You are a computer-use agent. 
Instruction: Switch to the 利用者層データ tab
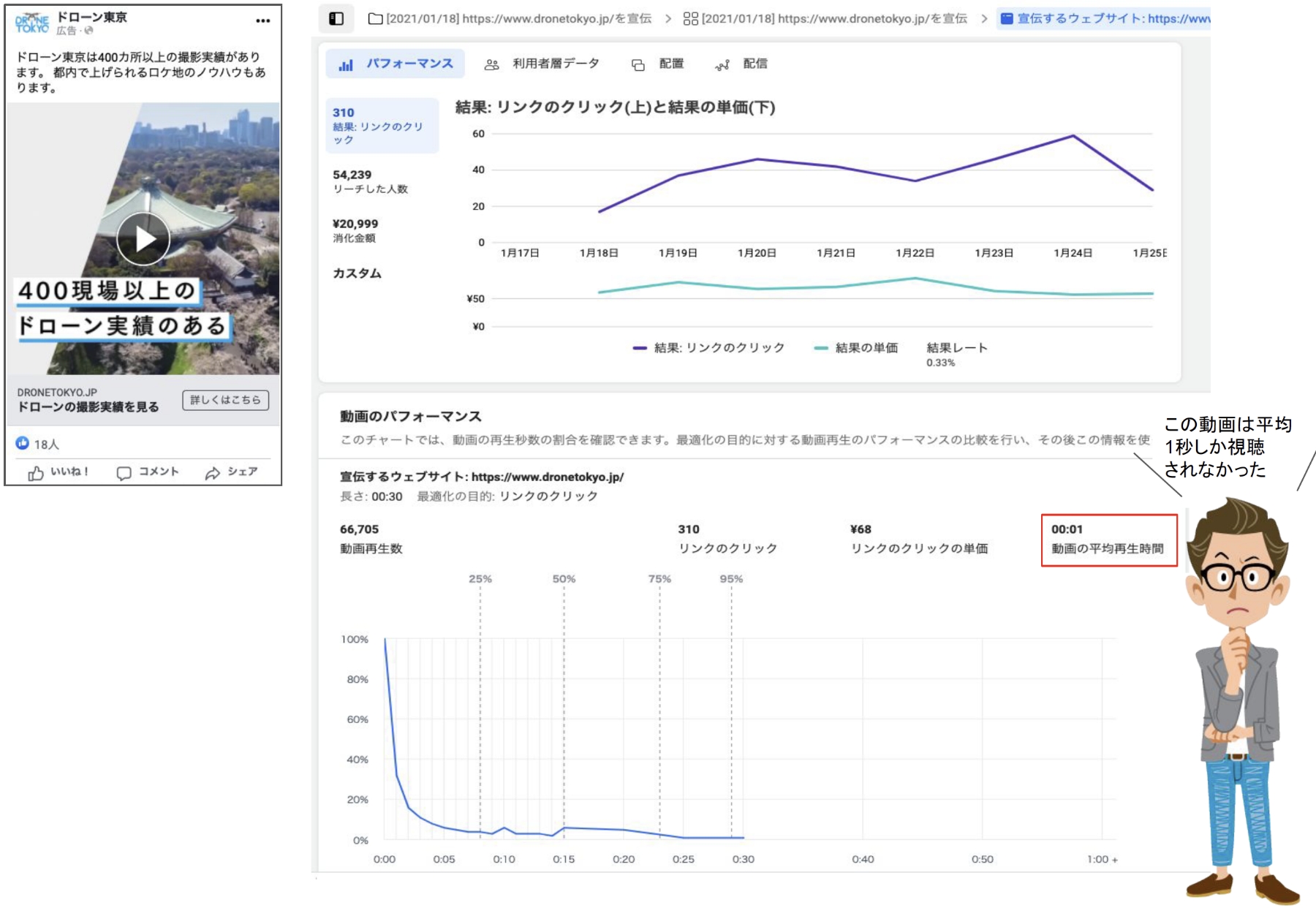(542, 64)
